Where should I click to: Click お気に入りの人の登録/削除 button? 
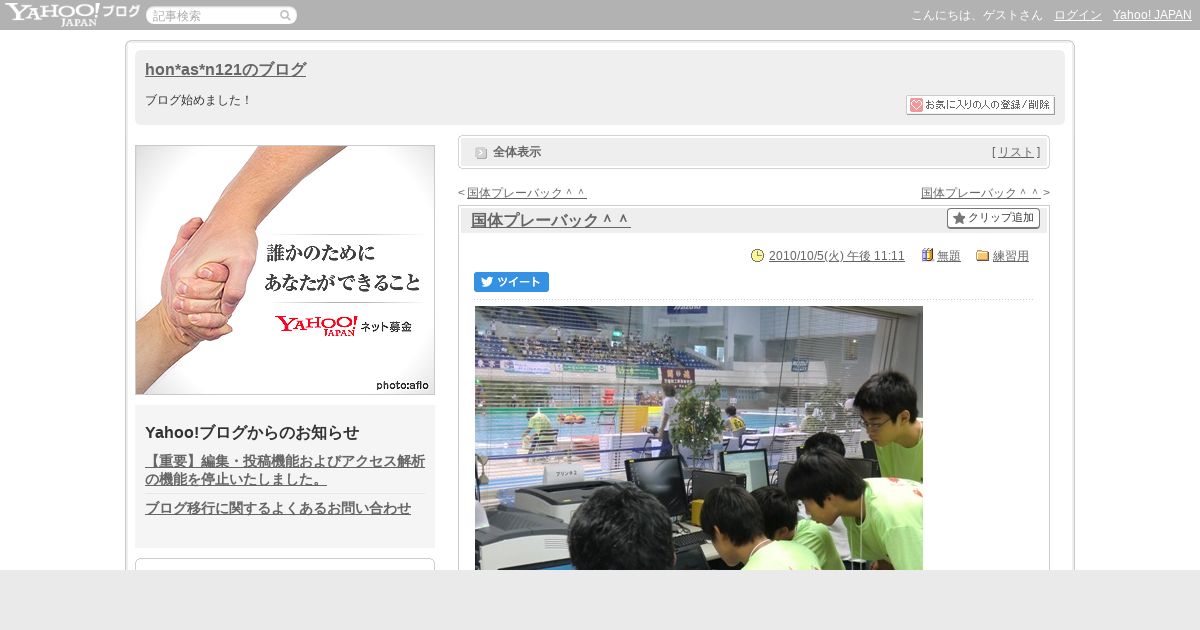[x=980, y=105]
